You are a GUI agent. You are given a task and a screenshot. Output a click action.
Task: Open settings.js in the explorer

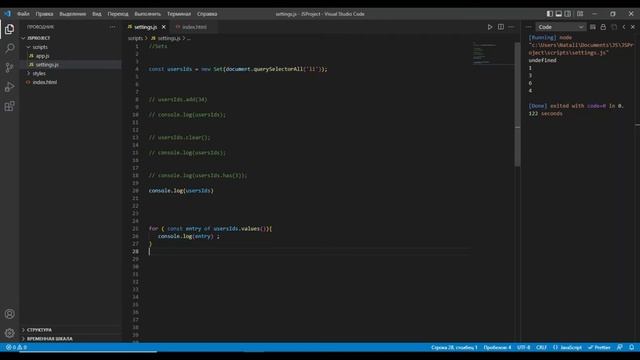(47, 64)
